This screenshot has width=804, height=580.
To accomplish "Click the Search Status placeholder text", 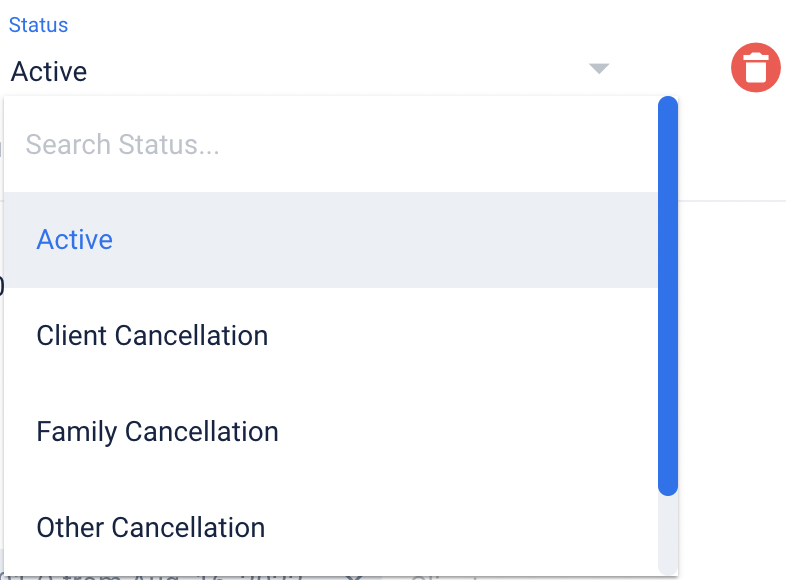I will (123, 144).
